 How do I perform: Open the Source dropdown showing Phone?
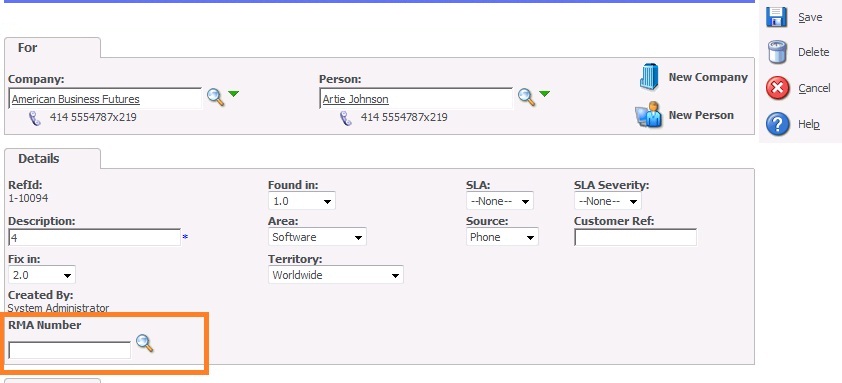pyautogui.click(x=502, y=237)
